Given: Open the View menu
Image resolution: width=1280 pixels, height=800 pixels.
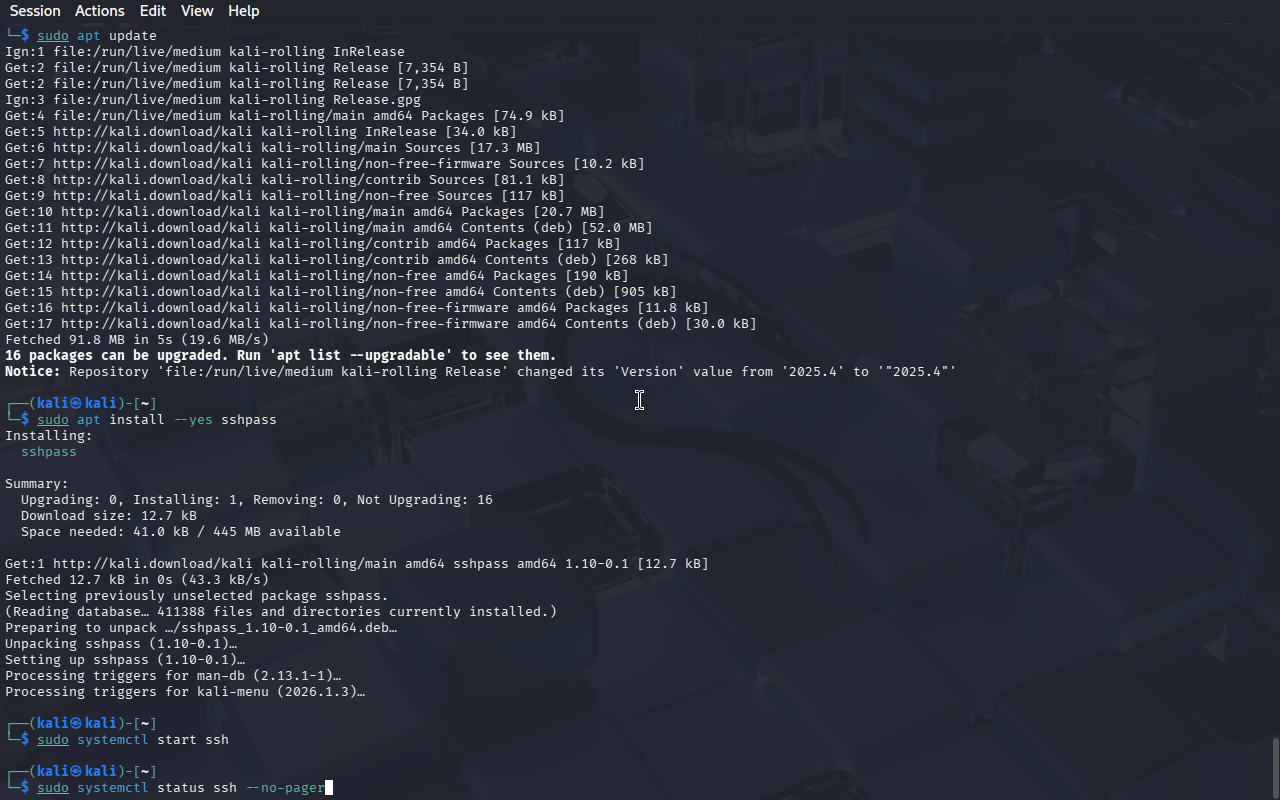Looking at the screenshot, I should 197,11.
